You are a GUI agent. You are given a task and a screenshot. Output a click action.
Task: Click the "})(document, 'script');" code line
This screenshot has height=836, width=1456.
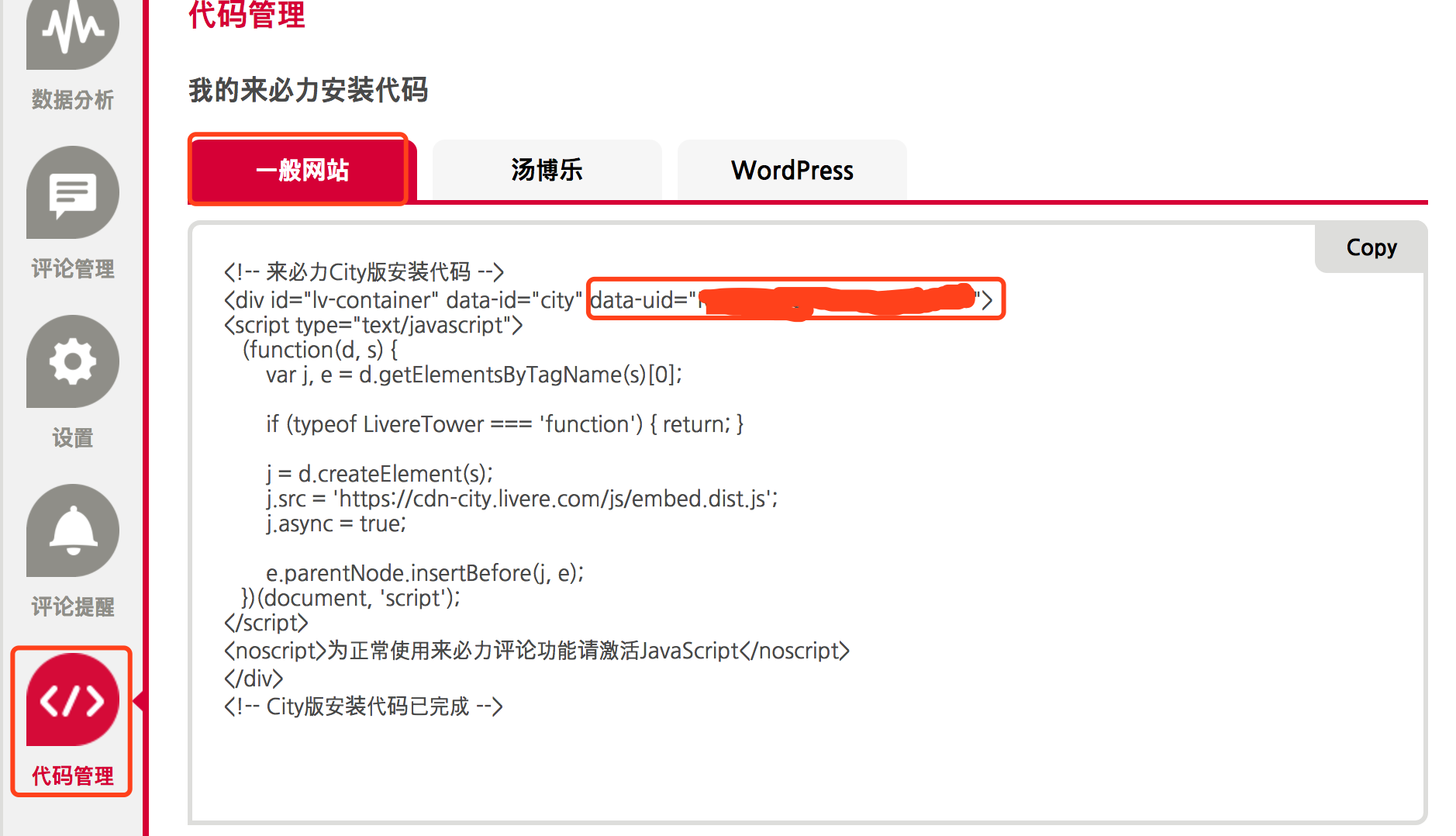click(x=350, y=598)
